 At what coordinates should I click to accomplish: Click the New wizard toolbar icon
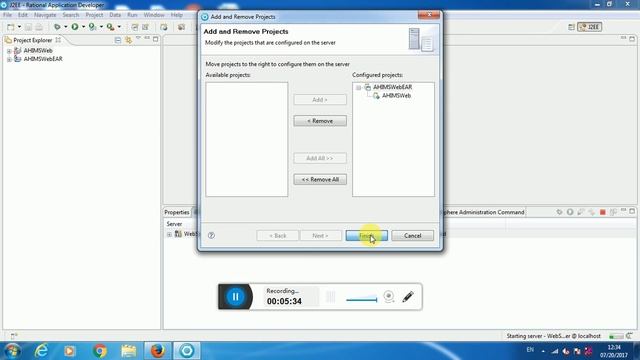coord(11,27)
